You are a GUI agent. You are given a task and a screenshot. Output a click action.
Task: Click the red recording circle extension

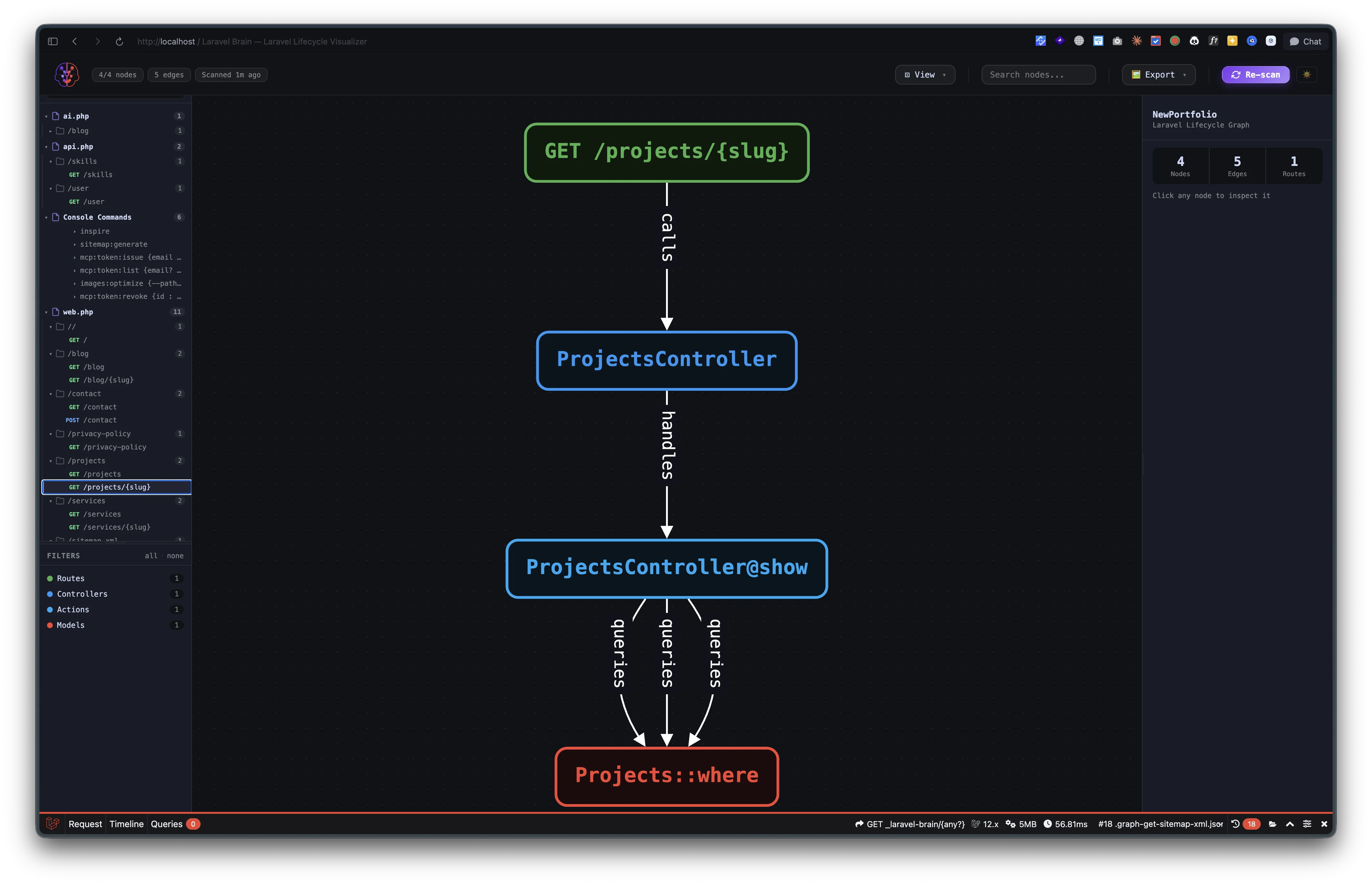pyautogui.click(x=1175, y=41)
